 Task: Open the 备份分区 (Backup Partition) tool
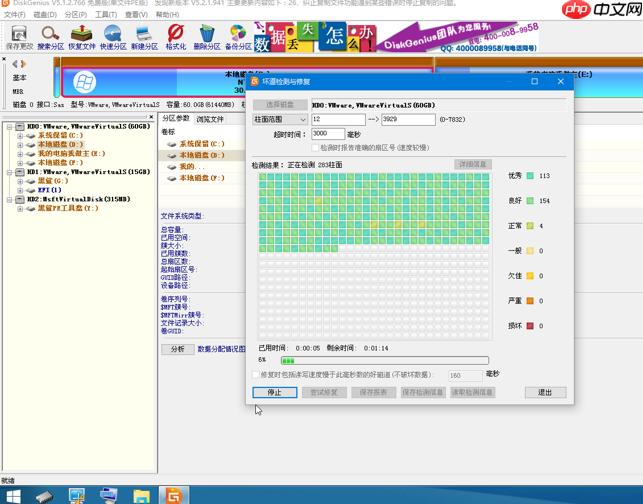click(238, 37)
